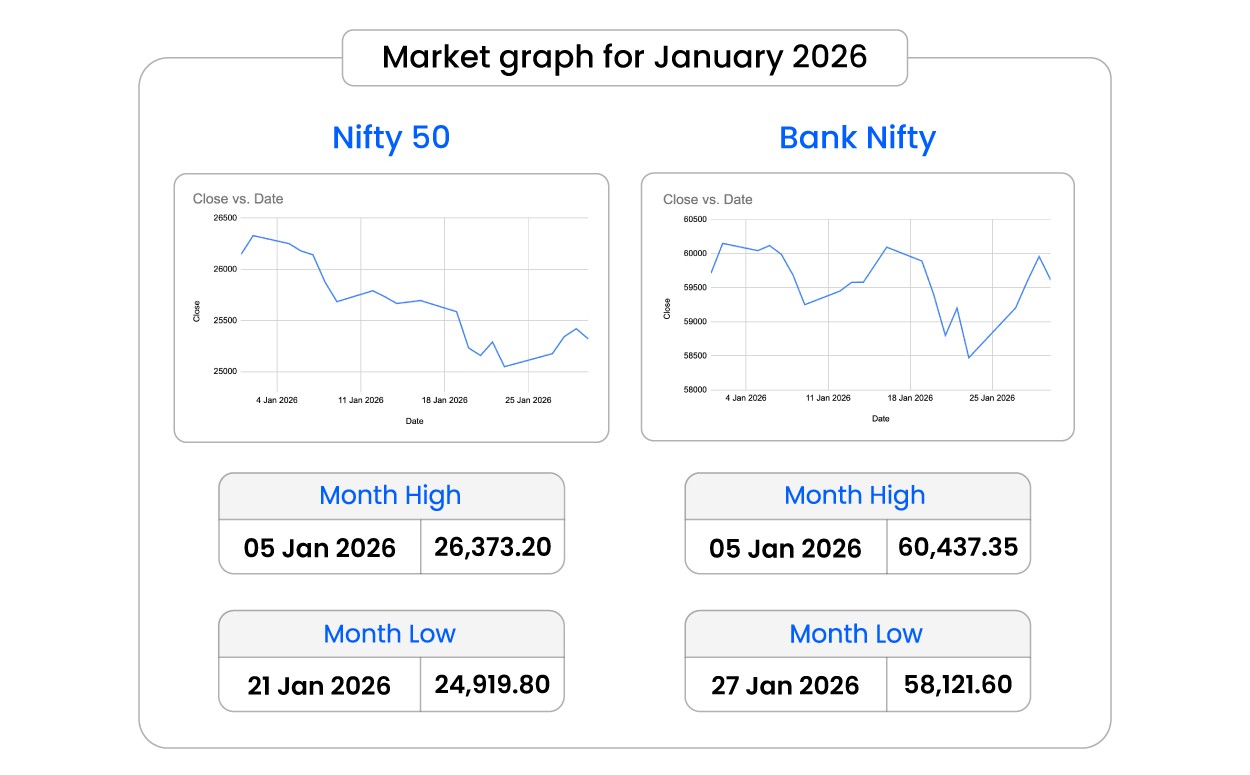Click Bank Nifty's 05 Jan 2026 date cell
The height and width of the screenshot is (775, 1250).
point(785,548)
